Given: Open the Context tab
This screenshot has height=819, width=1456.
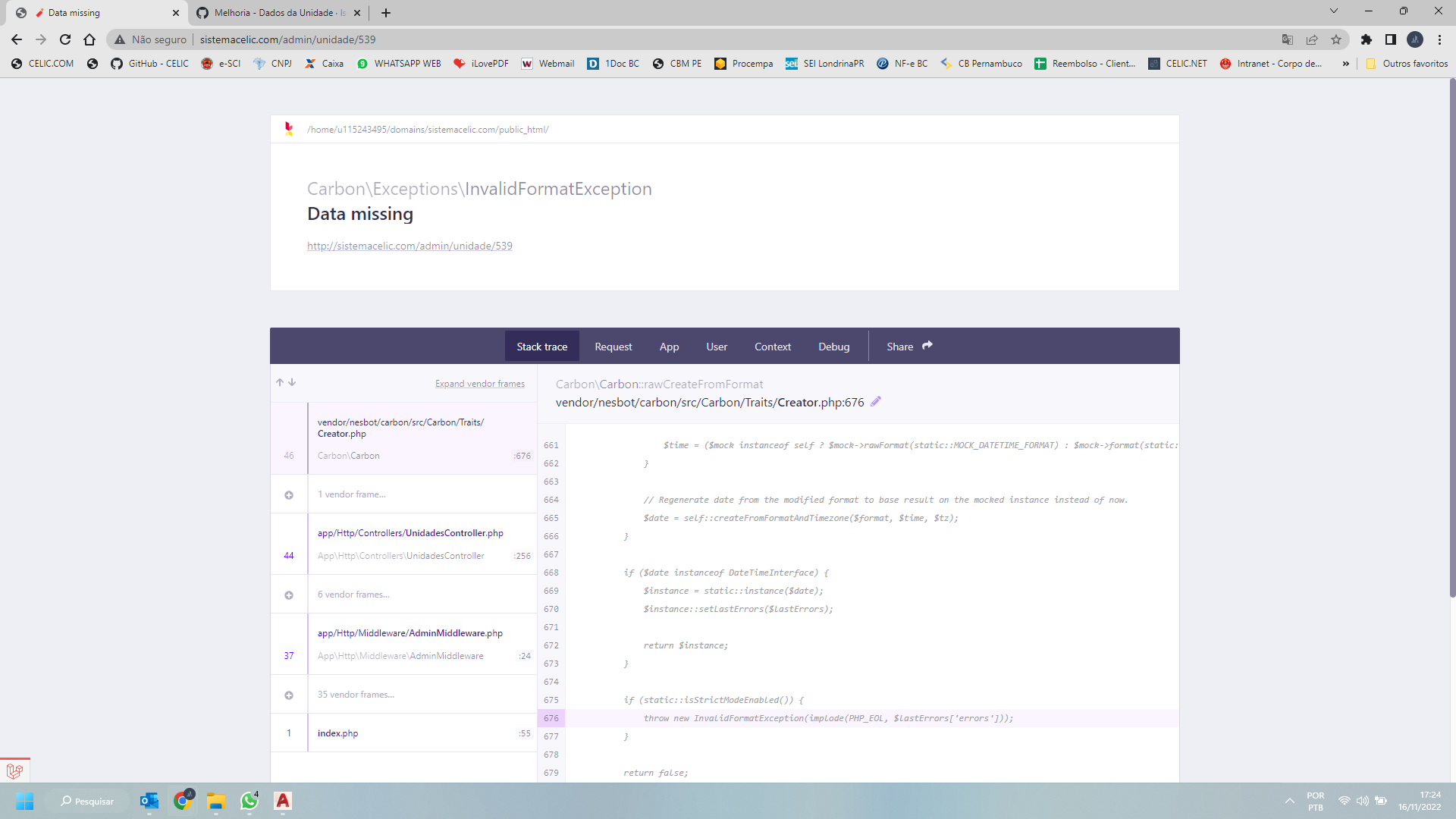Looking at the screenshot, I should pos(772,346).
